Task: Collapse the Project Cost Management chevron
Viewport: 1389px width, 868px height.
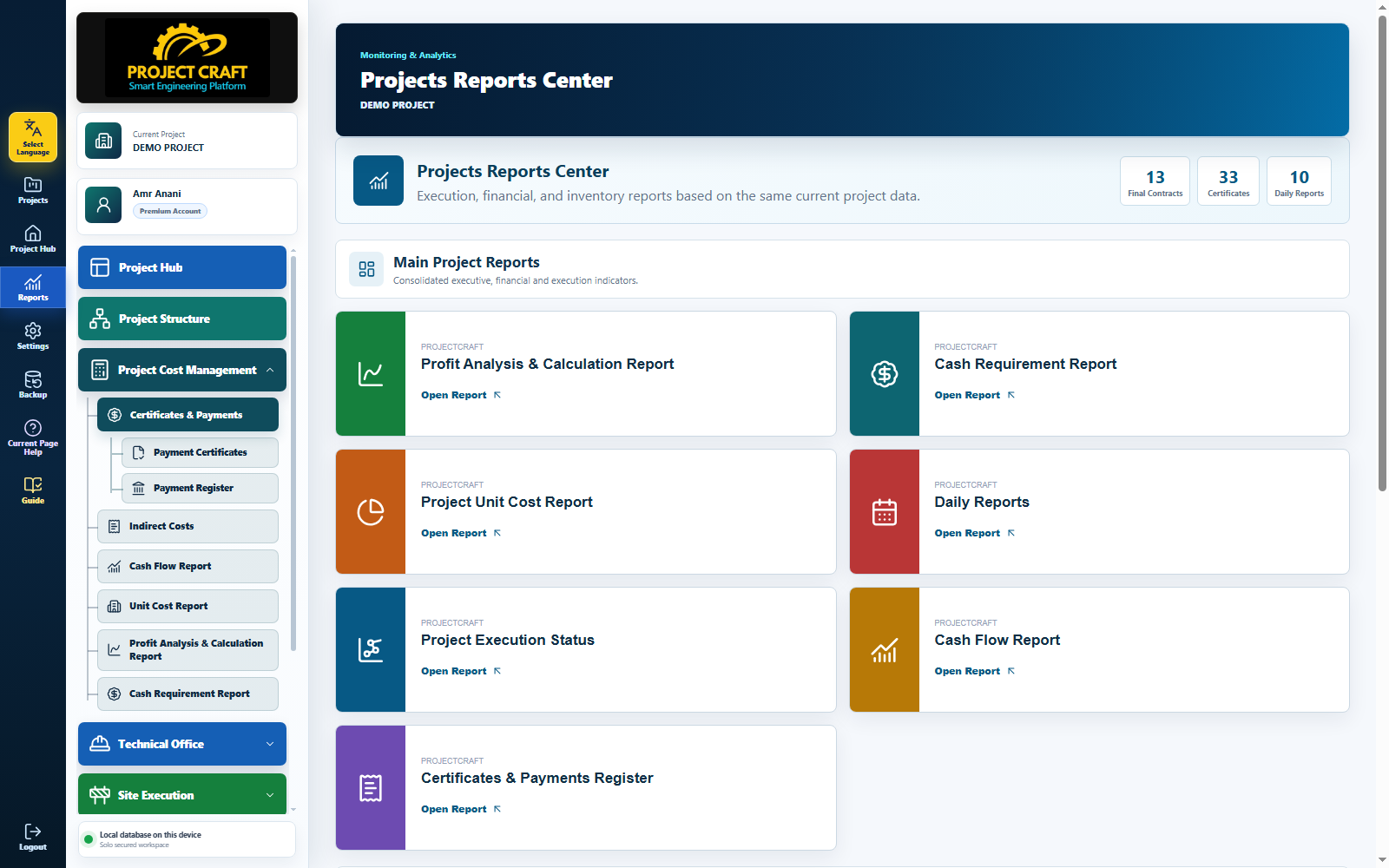Action: click(270, 371)
